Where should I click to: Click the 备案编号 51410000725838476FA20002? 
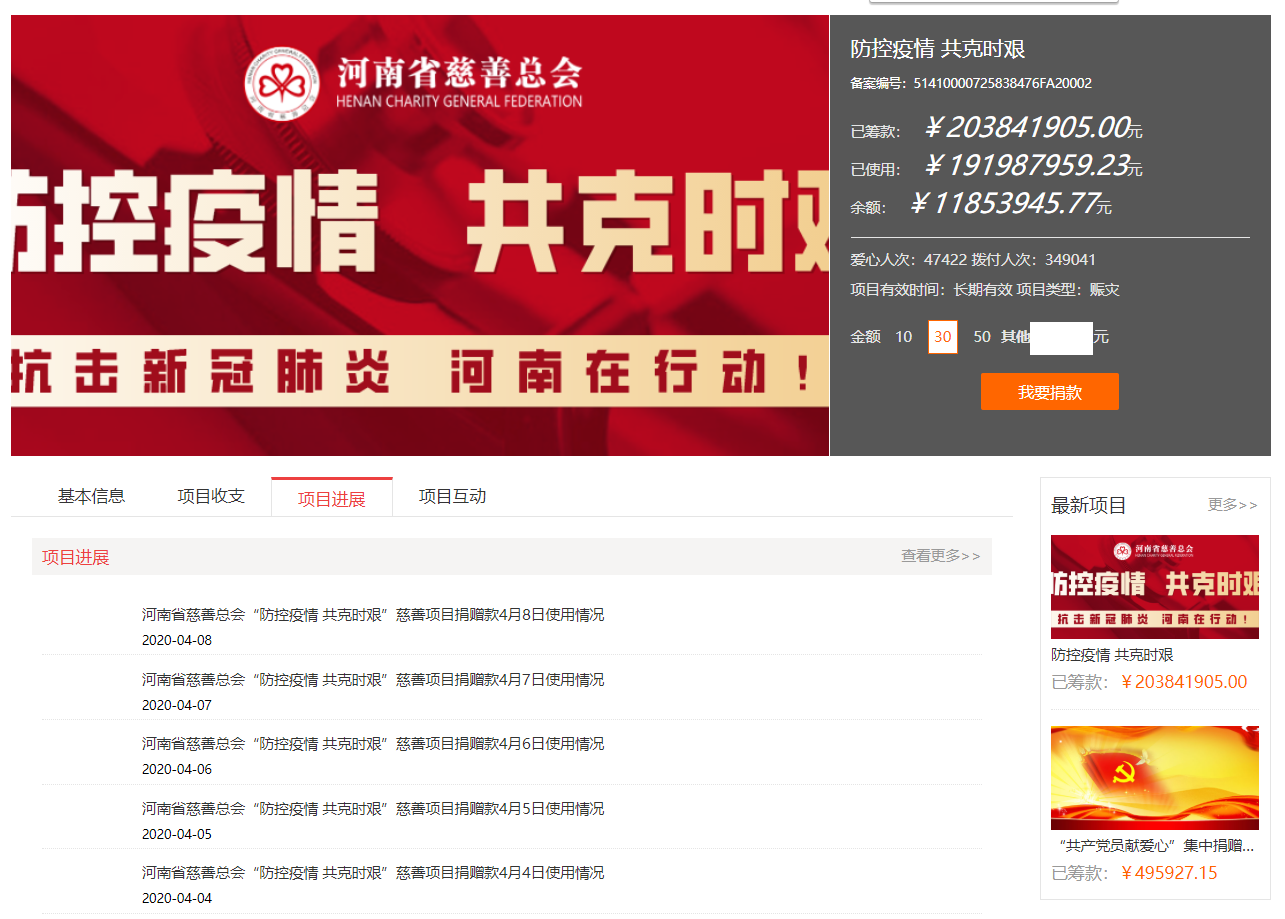pyautogui.click(x=971, y=83)
